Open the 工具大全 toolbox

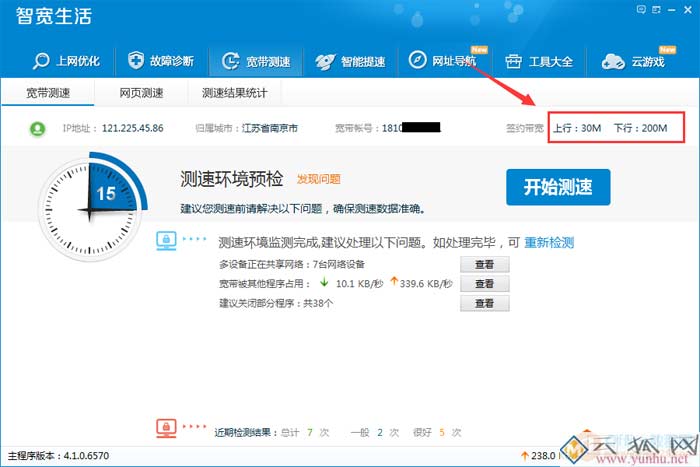pyautogui.click(x=539, y=61)
